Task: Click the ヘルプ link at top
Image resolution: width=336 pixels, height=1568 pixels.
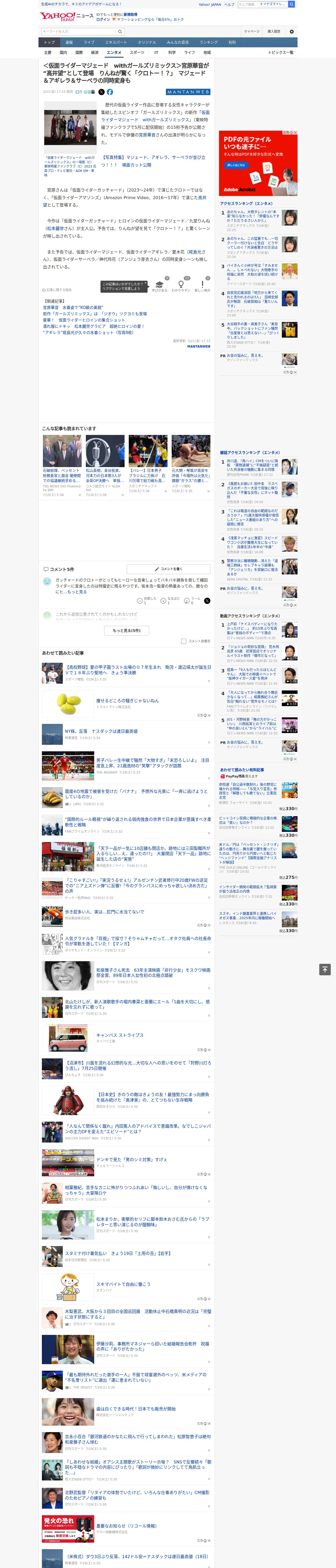Action: [x=229, y=4]
